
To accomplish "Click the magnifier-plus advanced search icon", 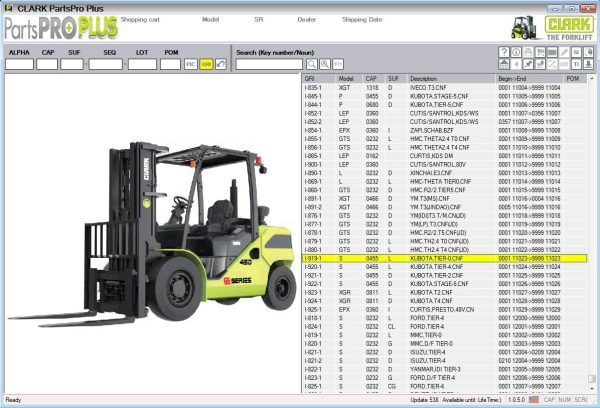I will (x=325, y=64).
